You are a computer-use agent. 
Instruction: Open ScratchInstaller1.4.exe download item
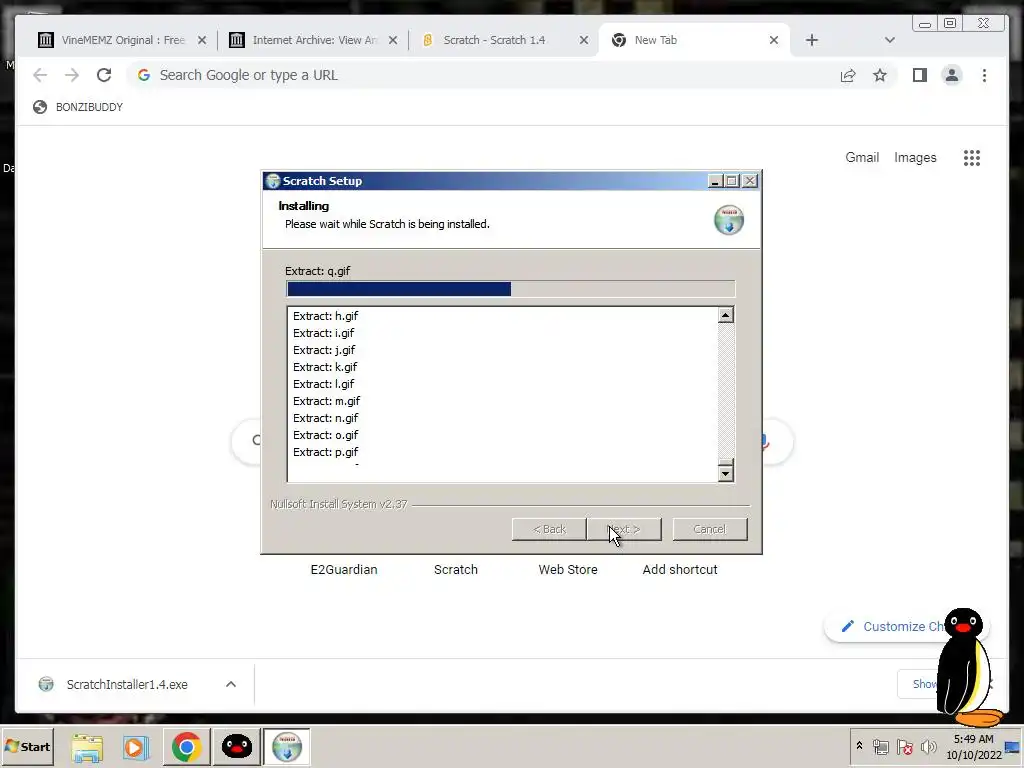point(127,684)
